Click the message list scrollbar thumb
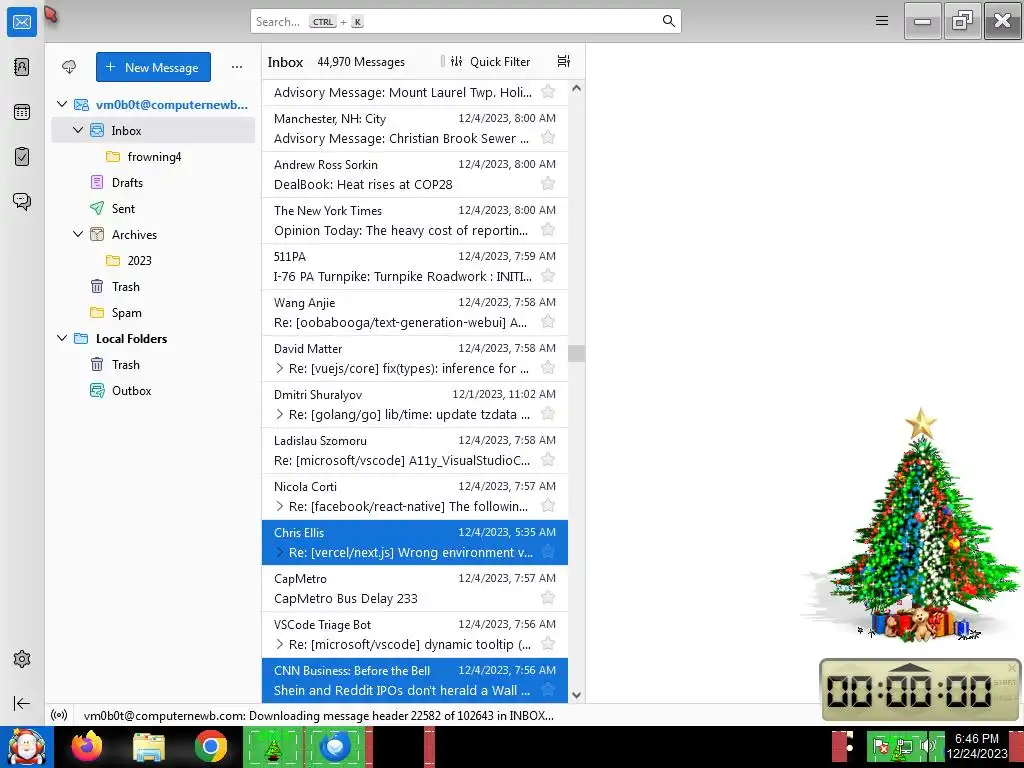1024x768 pixels. 577,353
